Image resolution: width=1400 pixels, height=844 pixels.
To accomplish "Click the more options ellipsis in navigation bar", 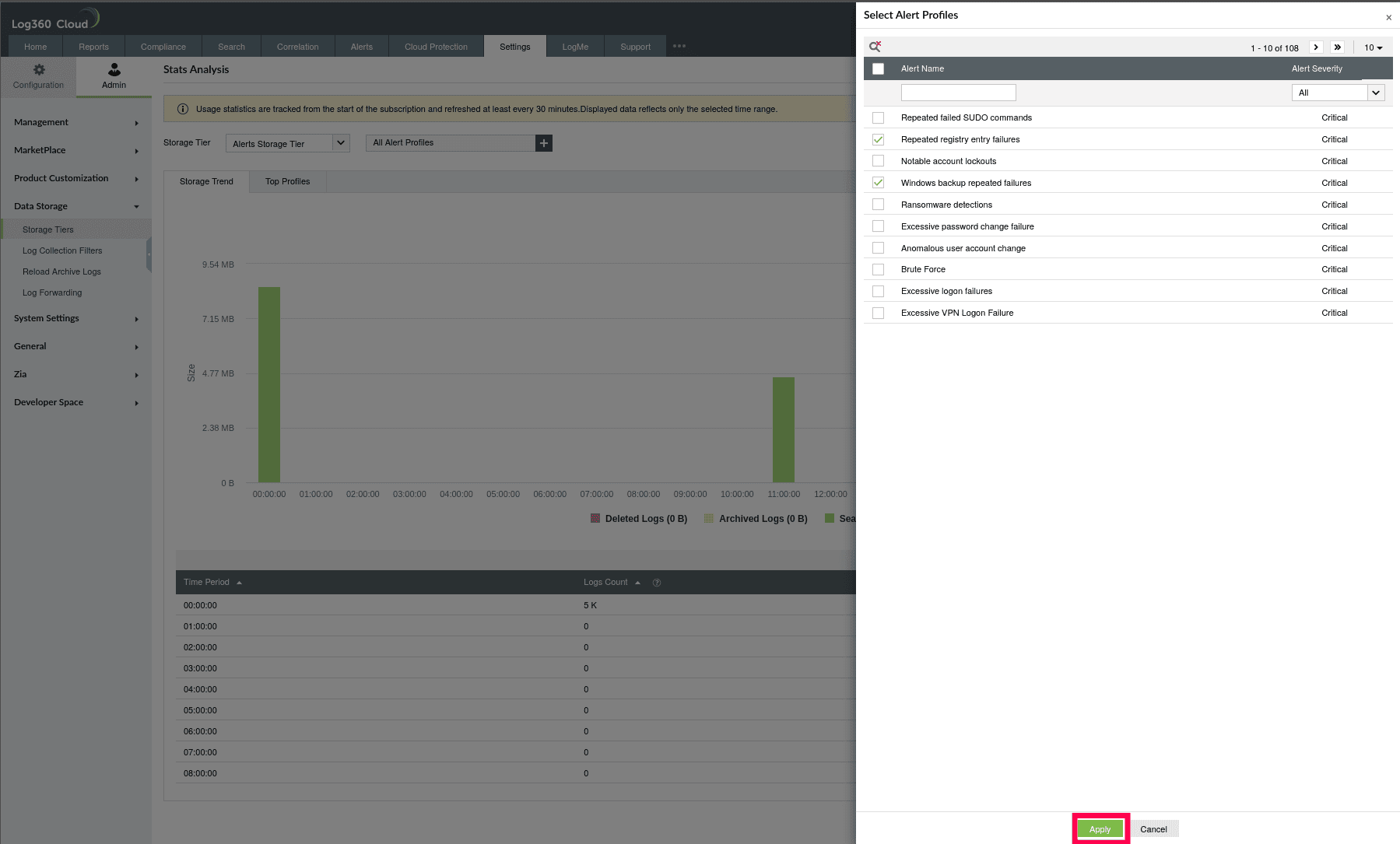I will tap(679, 46).
